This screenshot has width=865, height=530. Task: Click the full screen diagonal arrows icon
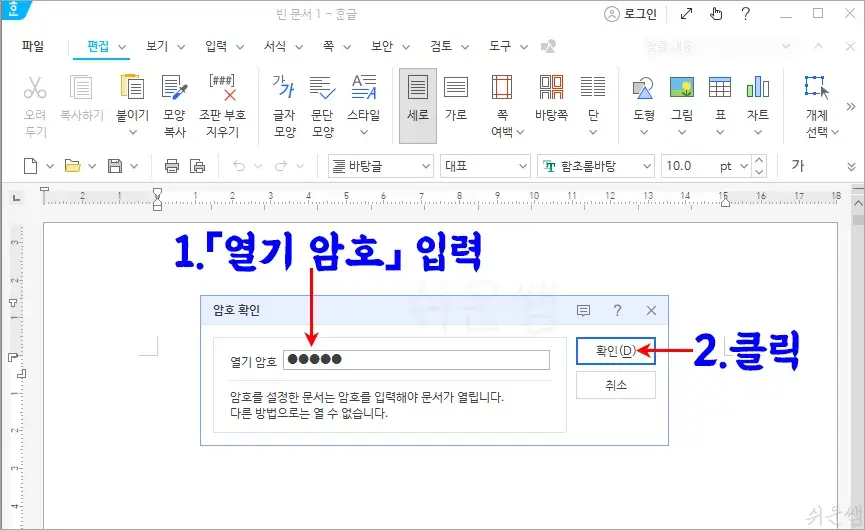point(686,14)
